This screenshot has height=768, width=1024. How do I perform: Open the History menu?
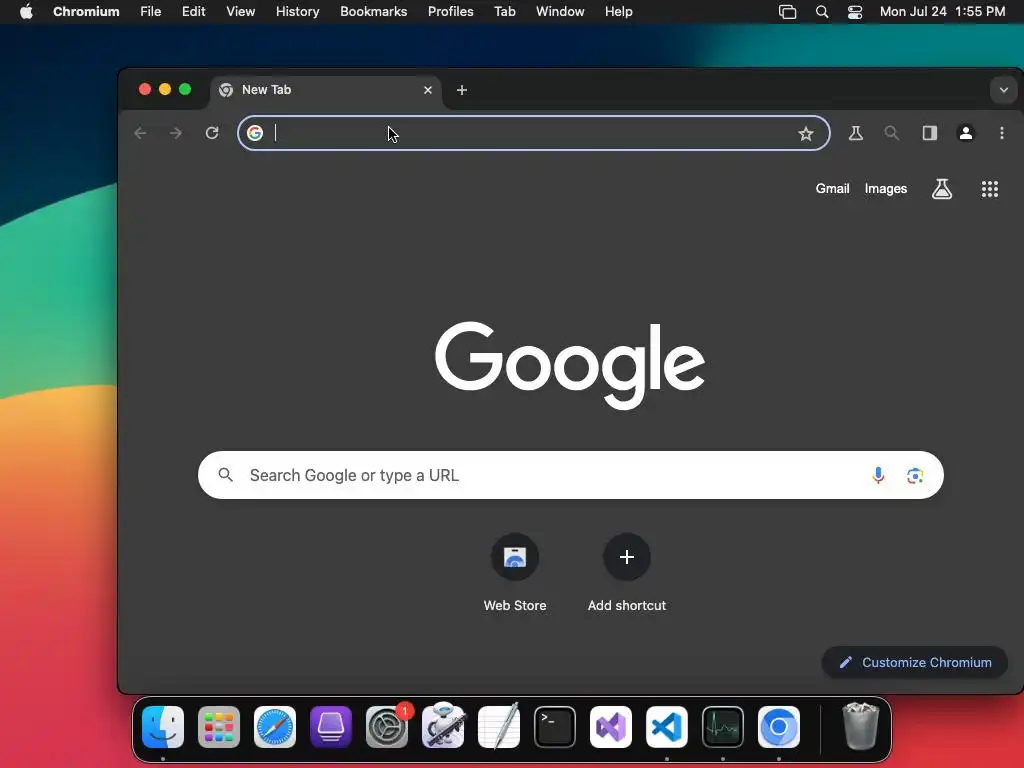[297, 12]
